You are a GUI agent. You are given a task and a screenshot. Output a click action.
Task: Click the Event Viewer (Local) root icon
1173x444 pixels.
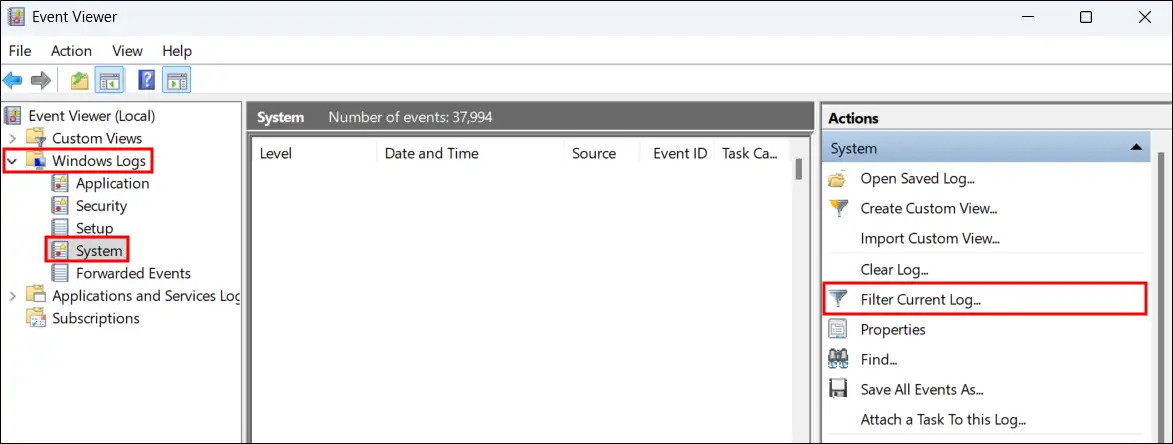pyautogui.click(x=13, y=116)
